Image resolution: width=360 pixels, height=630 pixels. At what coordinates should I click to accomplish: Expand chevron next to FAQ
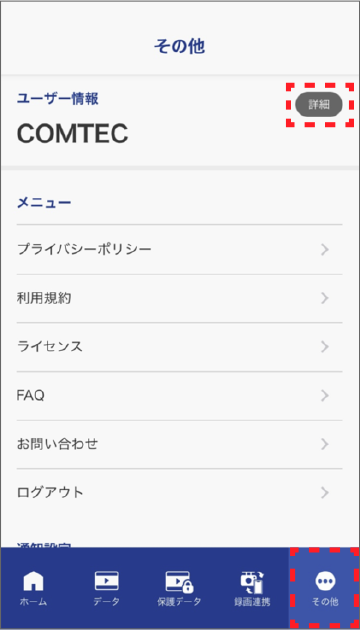click(x=325, y=396)
